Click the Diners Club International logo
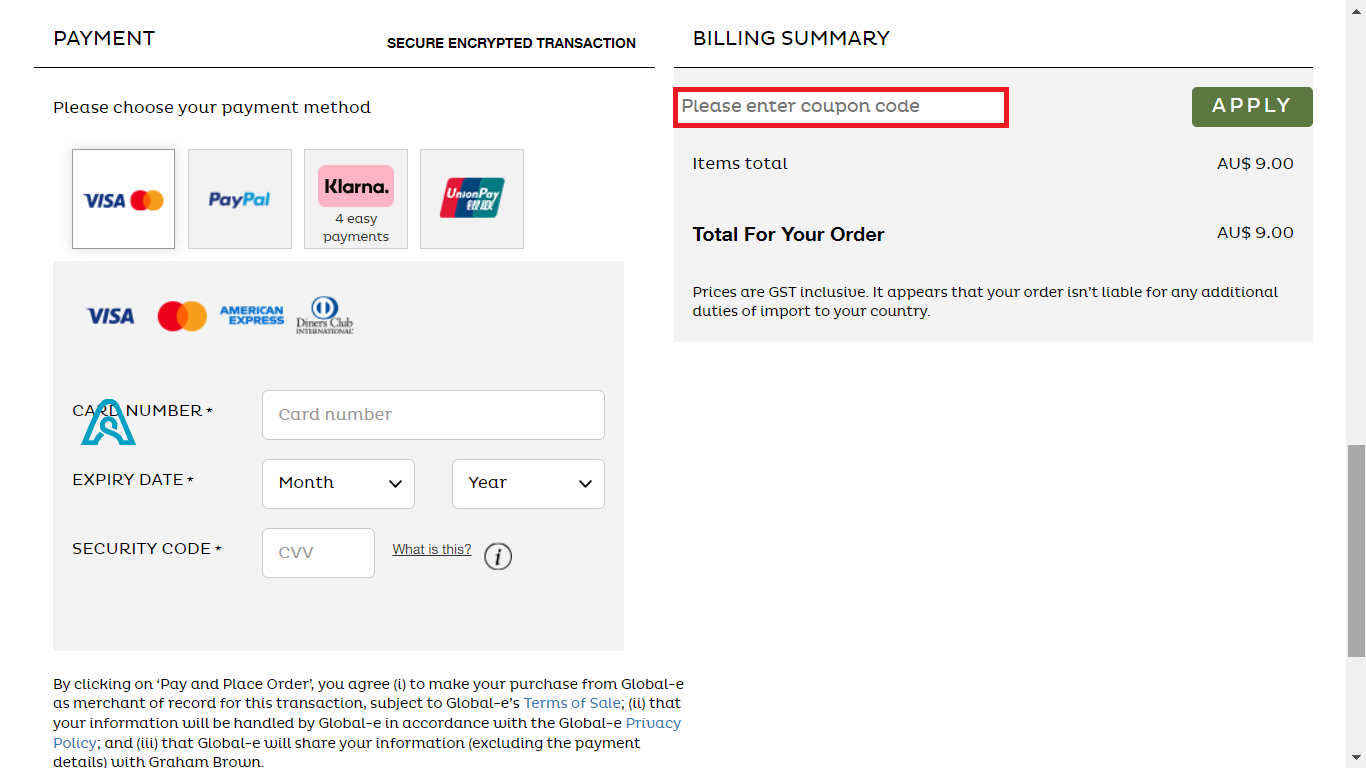 pyautogui.click(x=324, y=316)
